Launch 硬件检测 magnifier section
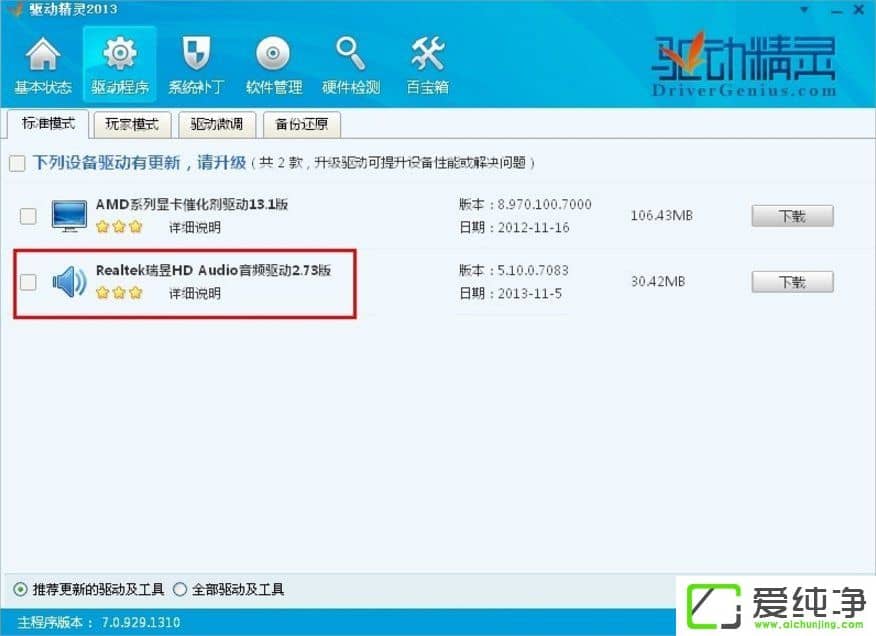The height and width of the screenshot is (636, 876). [x=351, y=65]
